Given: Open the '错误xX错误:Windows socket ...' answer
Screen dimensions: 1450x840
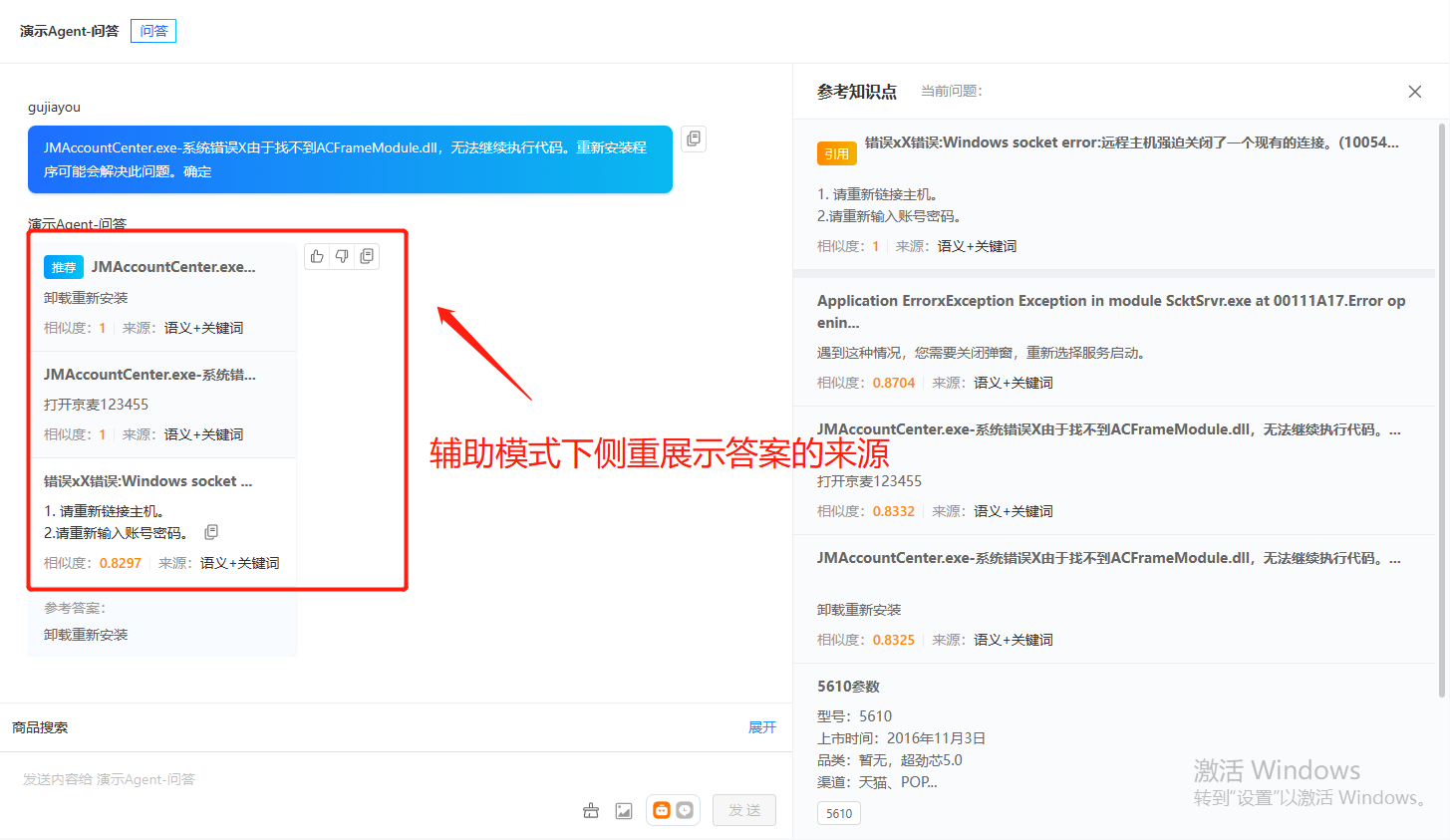Looking at the screenshot, I should click(x=164, y=522).
